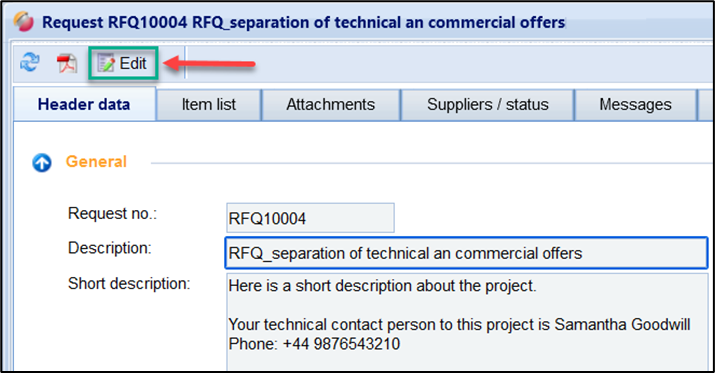Click the toolbar separator beside Edit
The width and height of the screenshot is (715, 373).
tap(185, 62)
